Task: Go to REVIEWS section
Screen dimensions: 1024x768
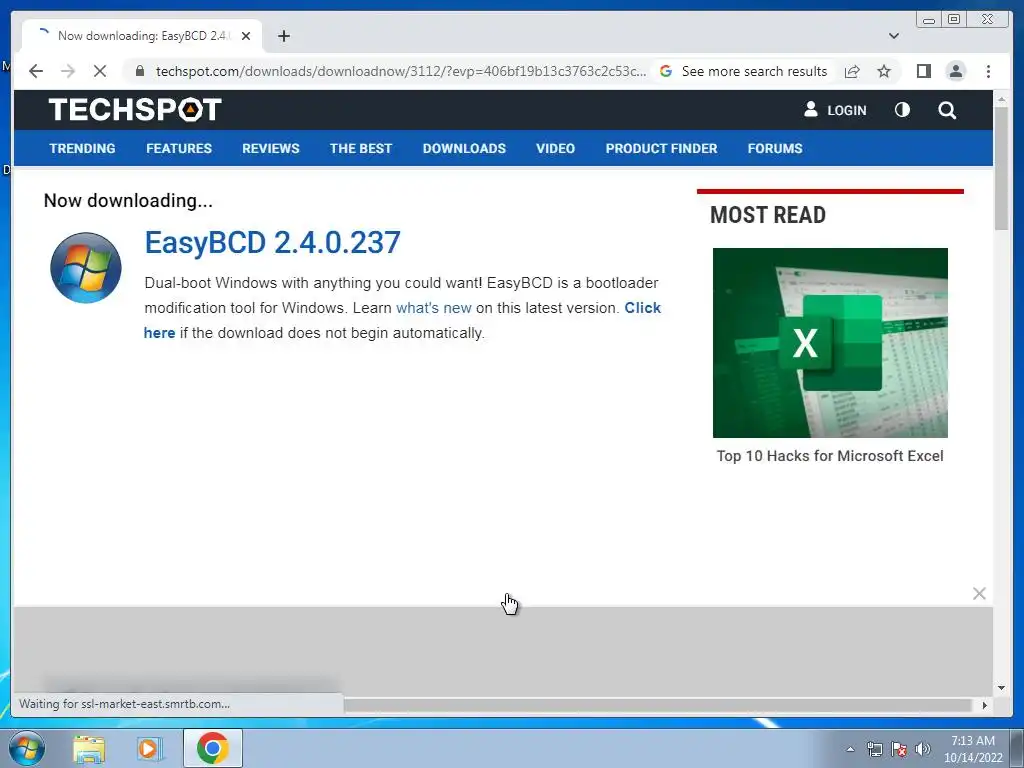Action: coord(270,148)
